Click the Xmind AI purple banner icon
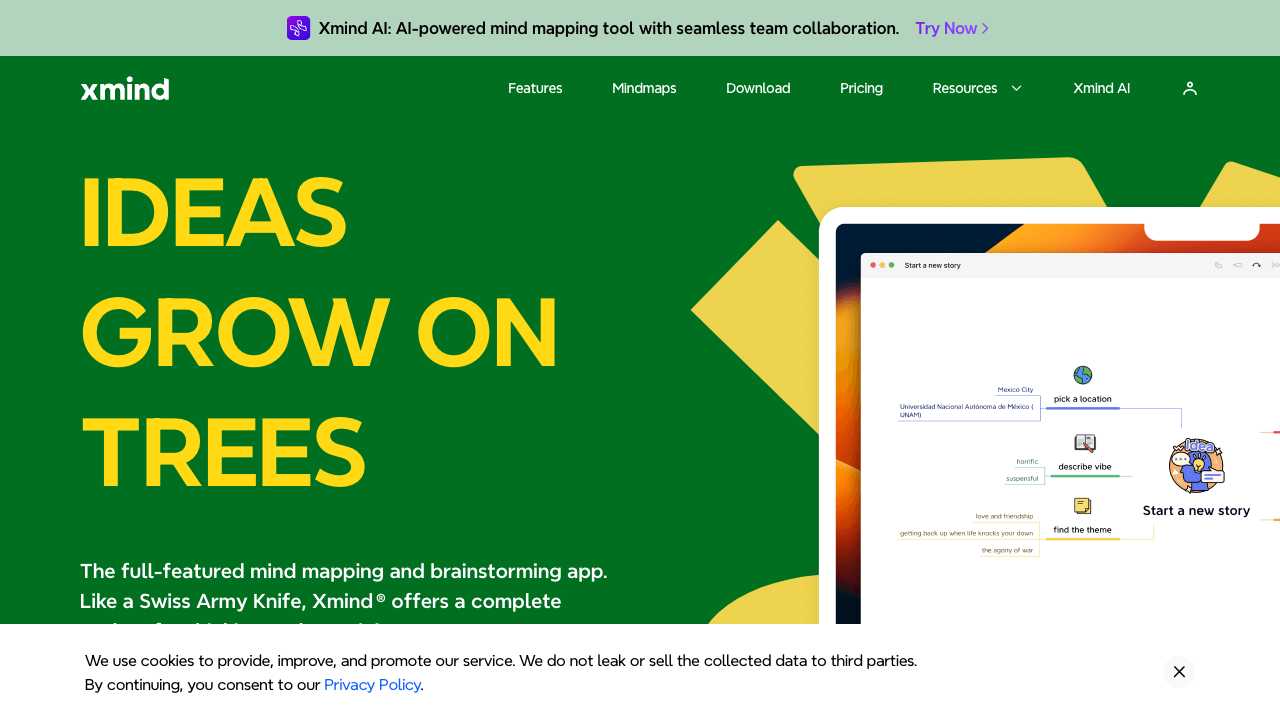 pyautogui.click(x=298, y=28)
